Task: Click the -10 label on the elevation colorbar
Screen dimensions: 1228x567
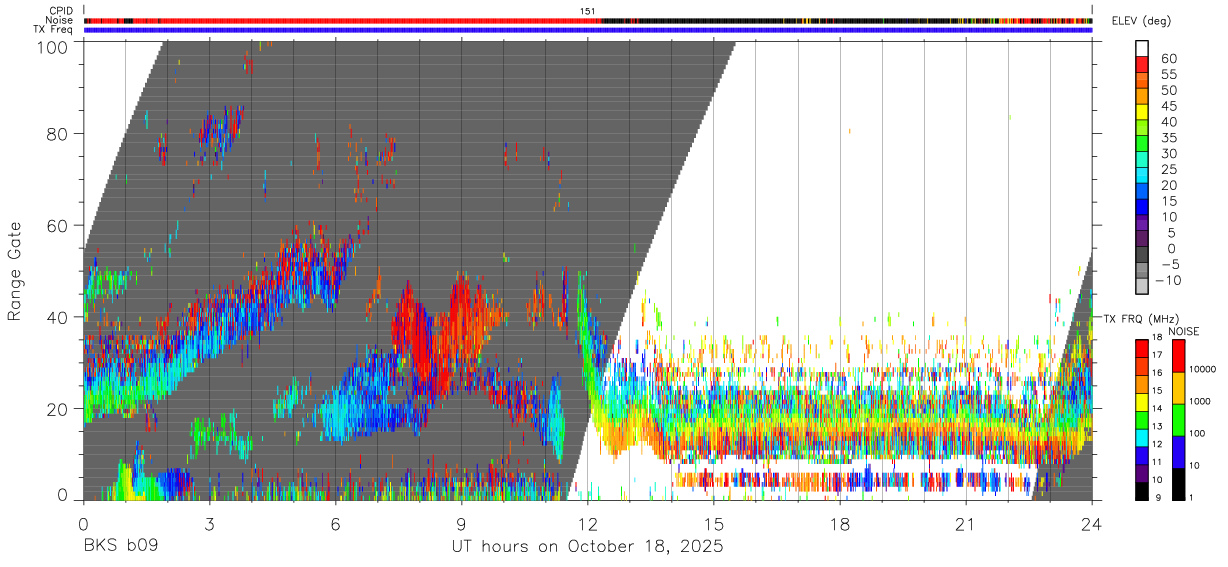Action: point(1167,280)
